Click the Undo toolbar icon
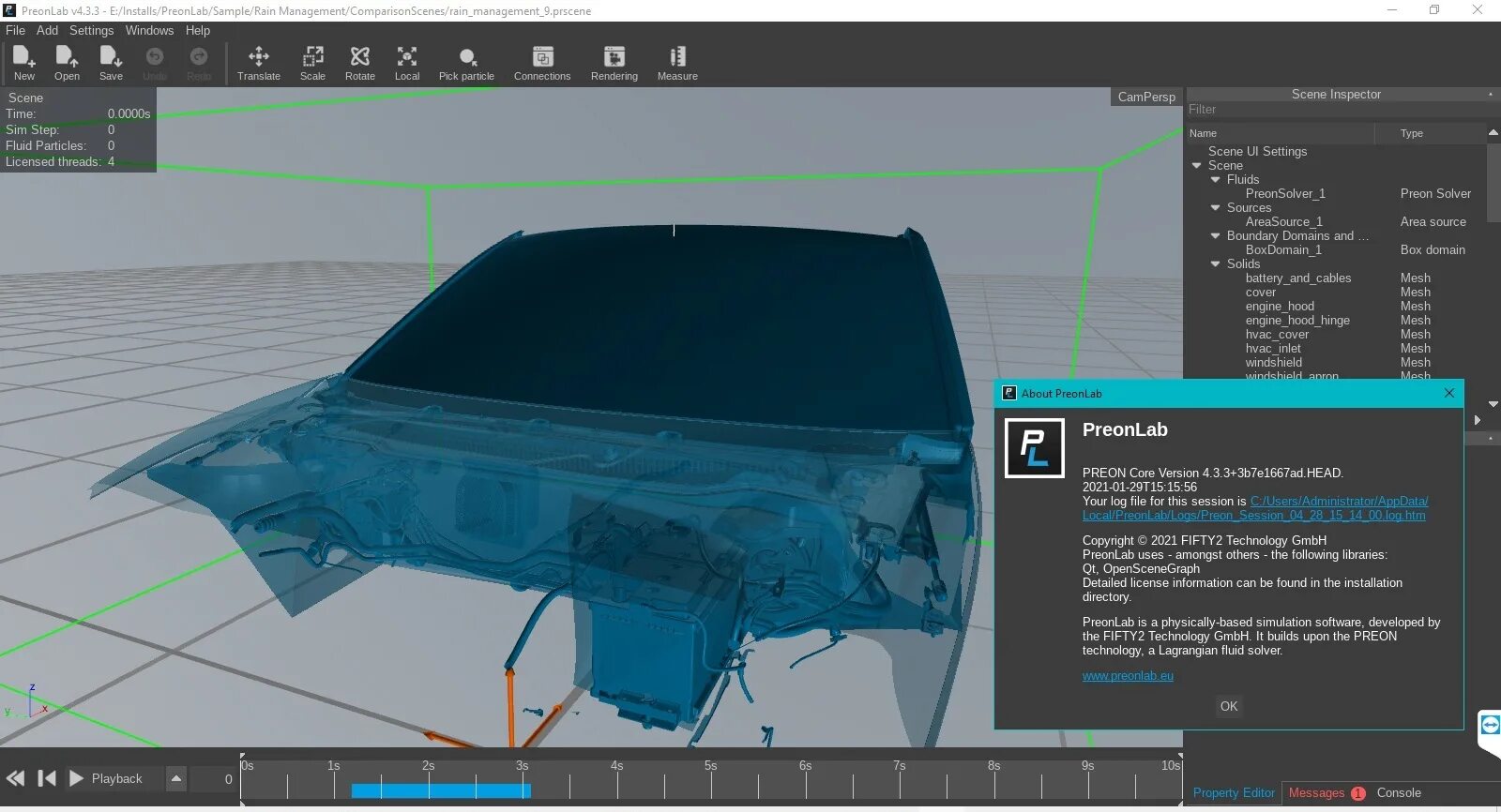Screen dimensions: 1501x812 pyautogui.click(x=155, y=57)
